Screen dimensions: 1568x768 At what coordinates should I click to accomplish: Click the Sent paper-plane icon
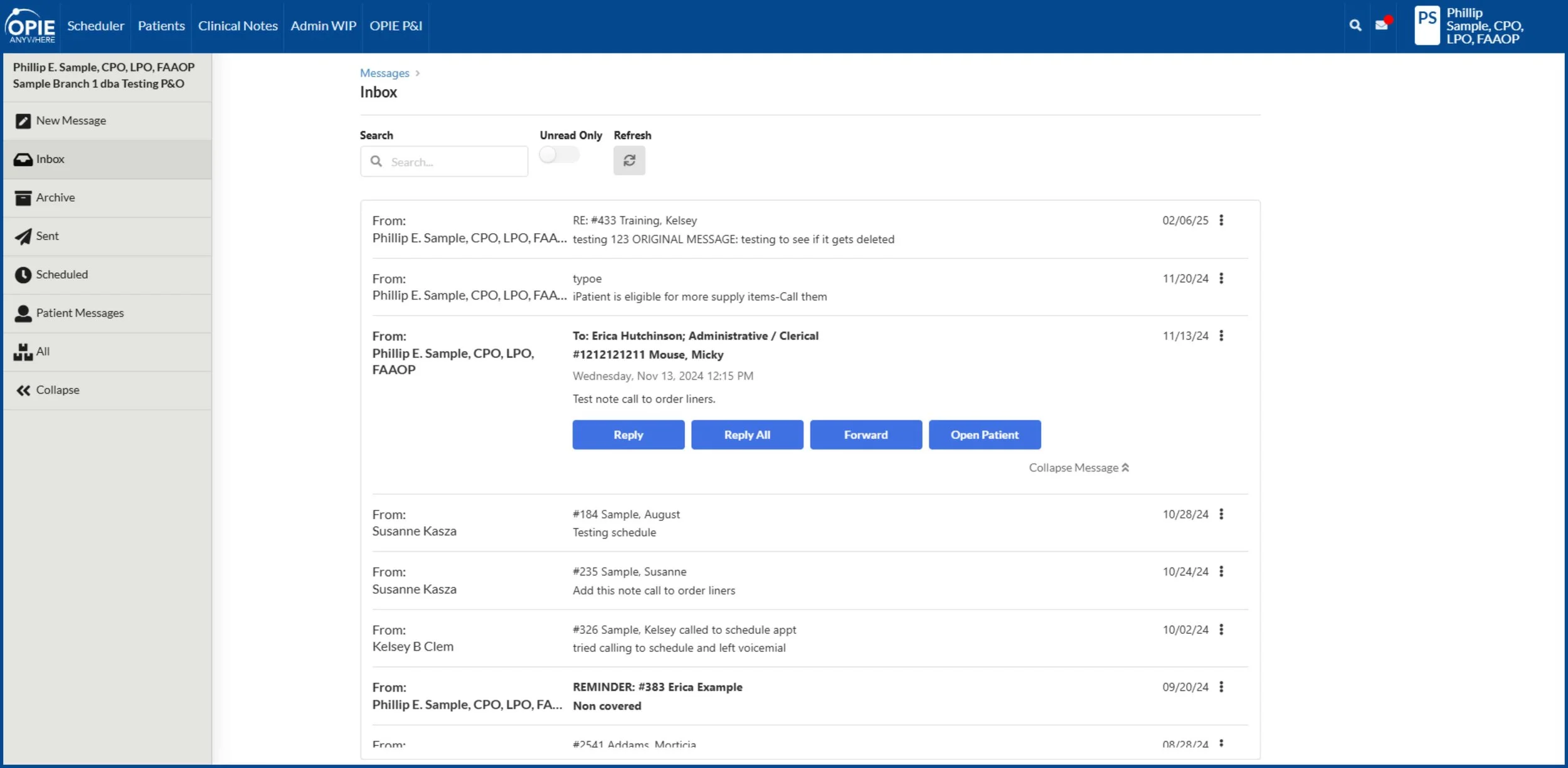pos(23,236)
